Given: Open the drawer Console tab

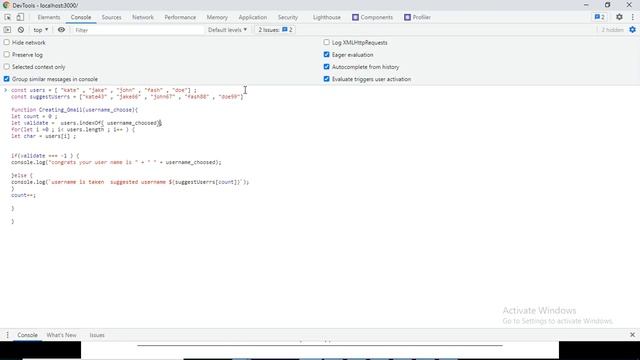Looking at the screenshot, I should 27,335.
